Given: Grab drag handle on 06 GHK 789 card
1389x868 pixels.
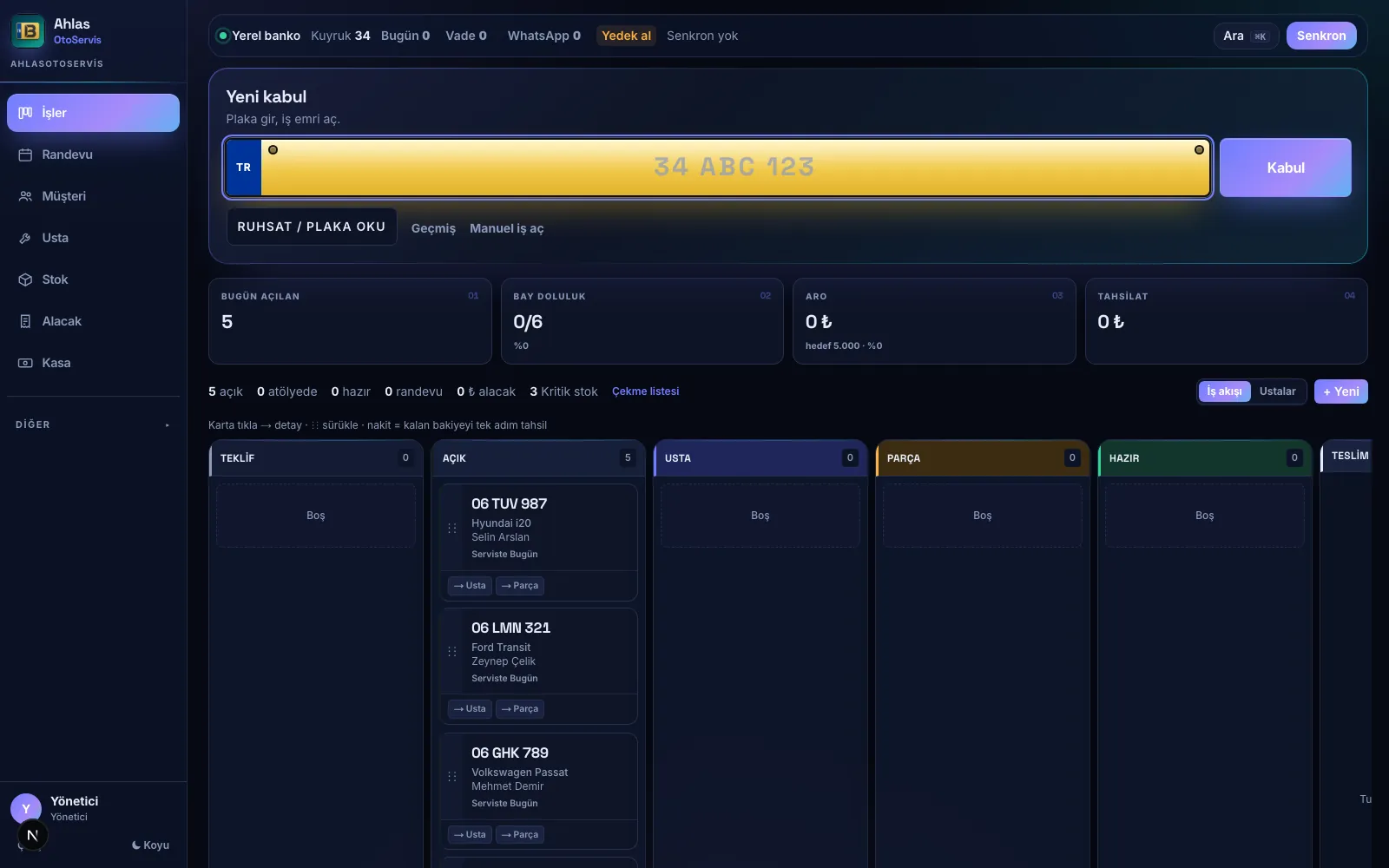Looking at the screenshot, I should click(452, 777).
